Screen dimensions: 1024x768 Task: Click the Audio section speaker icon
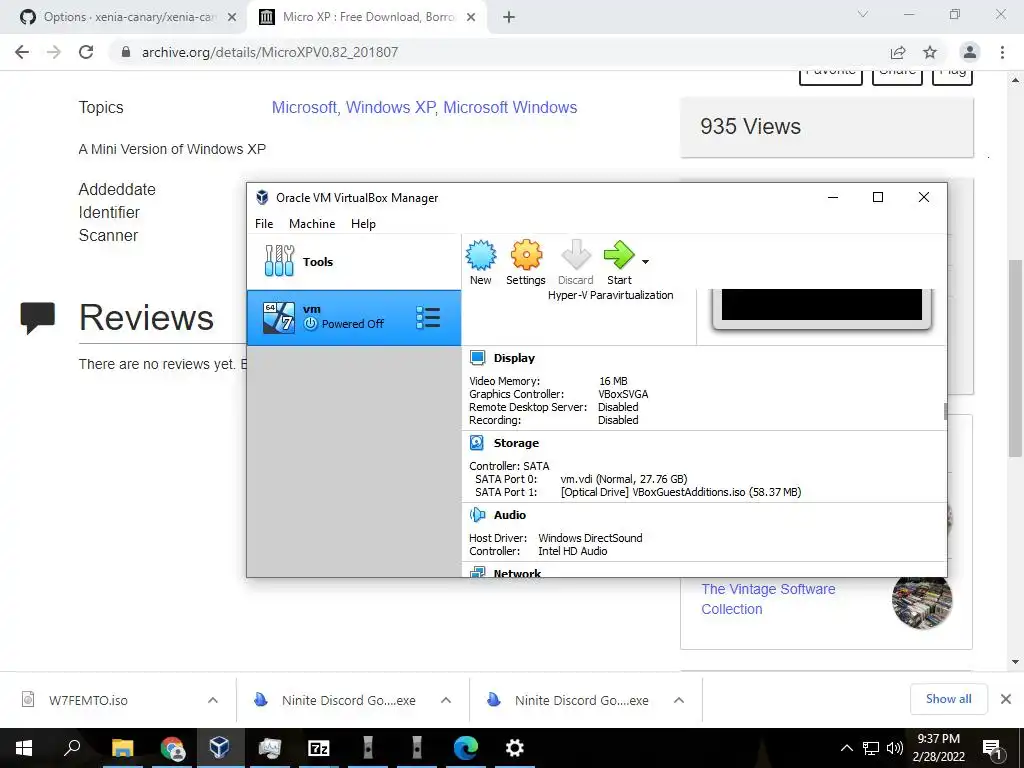pos(477,515)
